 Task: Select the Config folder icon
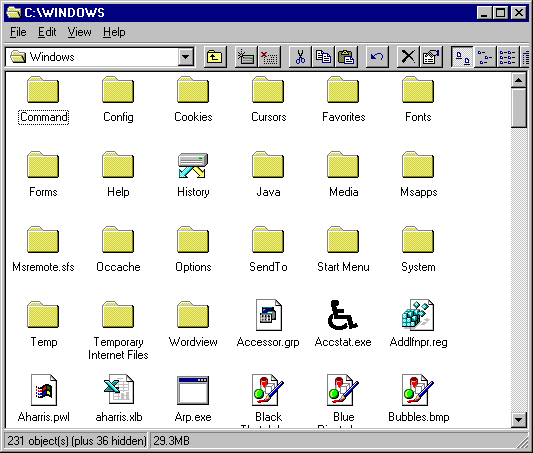118,90
